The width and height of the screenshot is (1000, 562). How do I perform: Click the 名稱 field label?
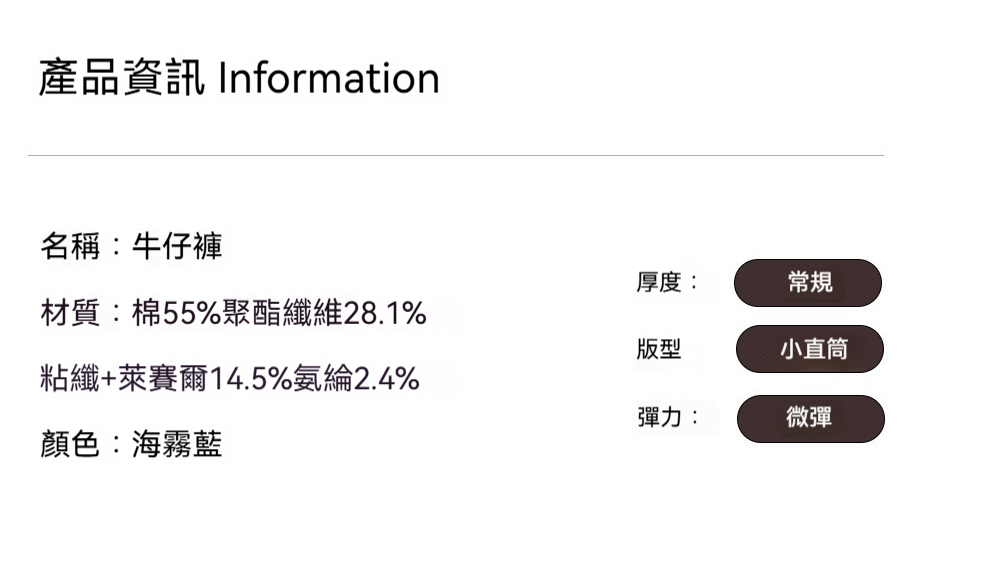click(70, 246)
